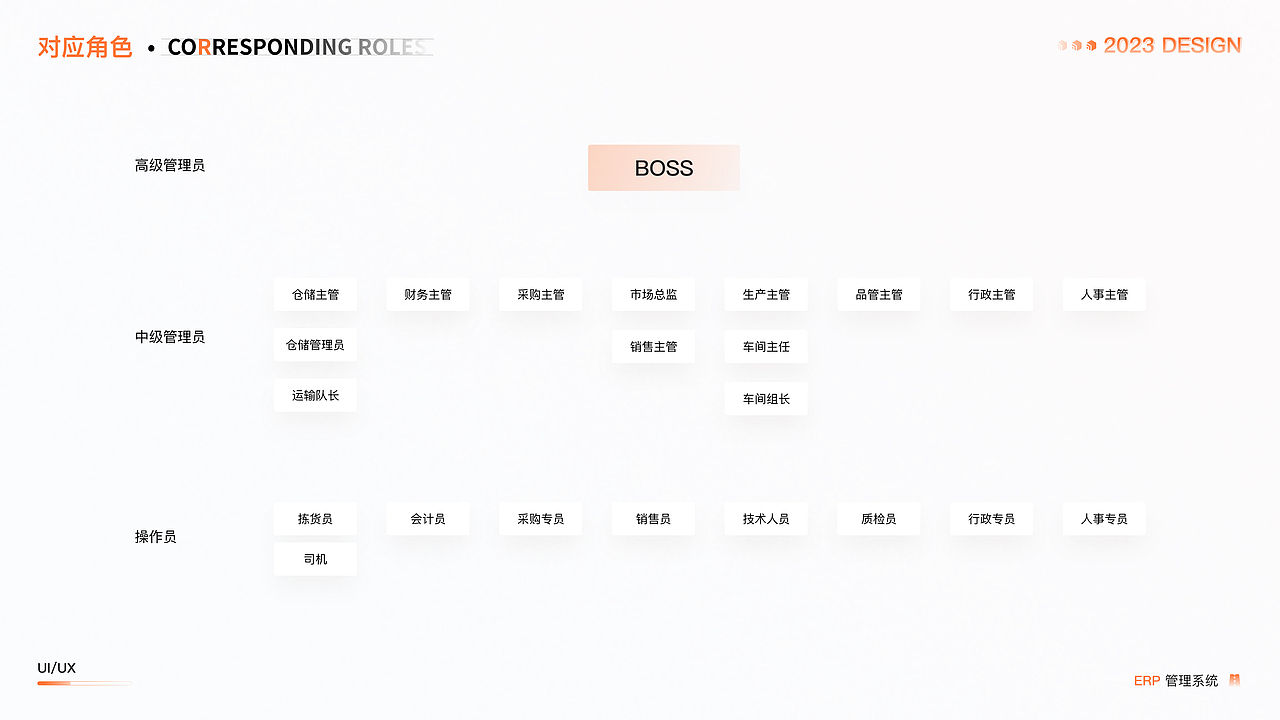Click the 品管主管 role card

click(x=879, y=295)
